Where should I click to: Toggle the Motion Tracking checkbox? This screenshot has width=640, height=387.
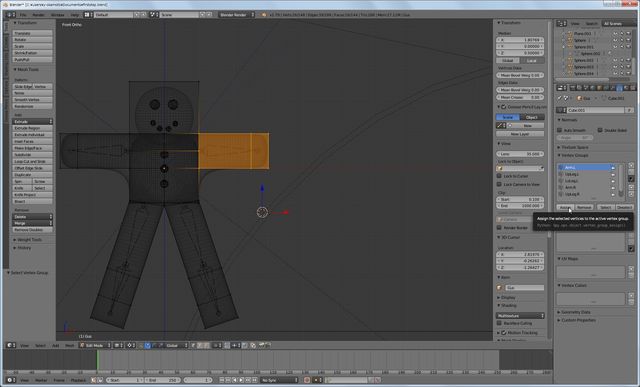click(504, 333)
